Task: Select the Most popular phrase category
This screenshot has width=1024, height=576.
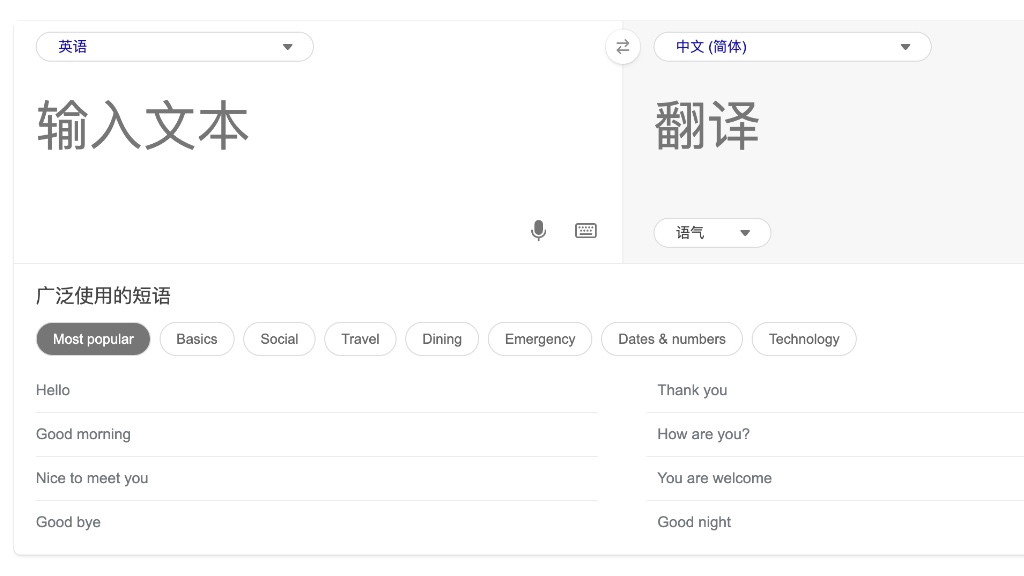Action: tap(93, 339)
